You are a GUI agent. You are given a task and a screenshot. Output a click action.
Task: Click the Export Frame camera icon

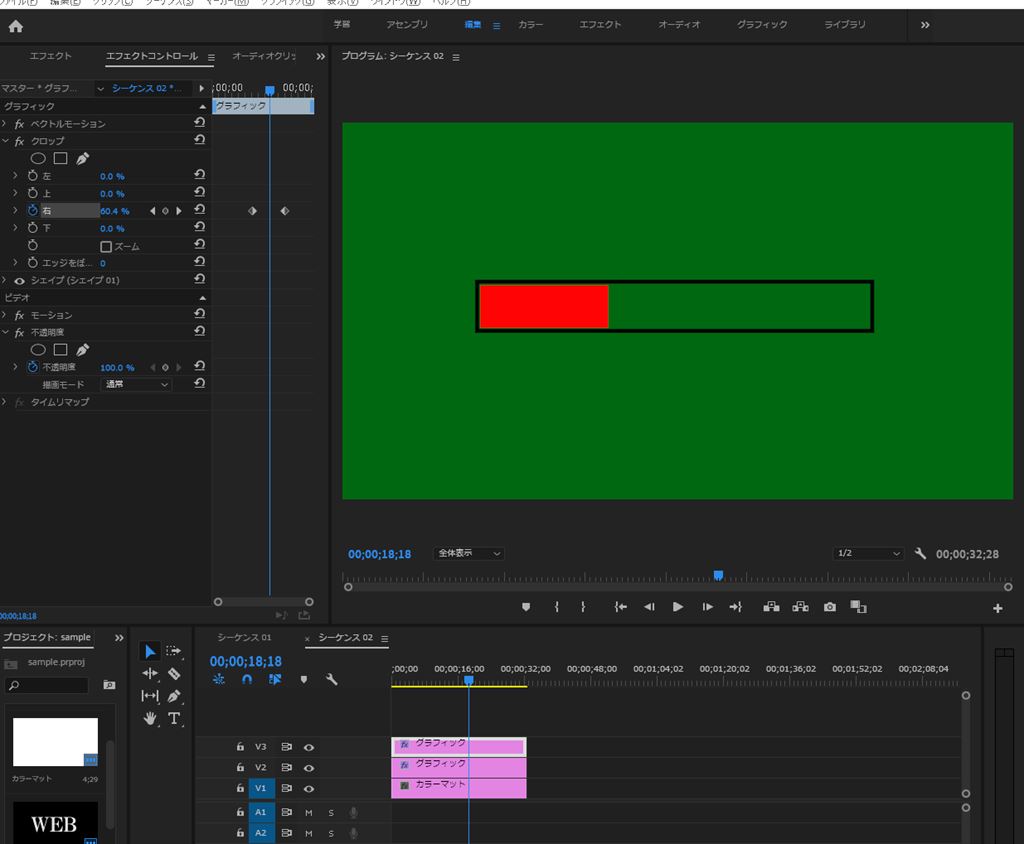point(829,607)
